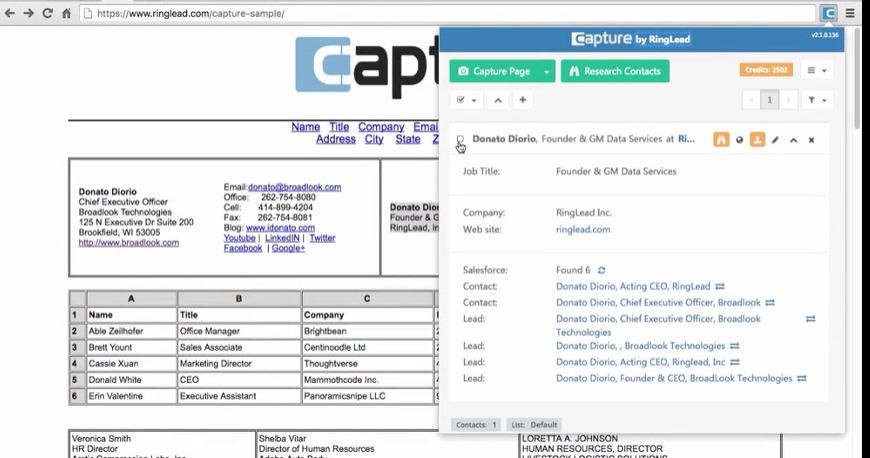Click the orange research binoculars icon
The height and width of the screenshot is (458, 870).
point(721,140)
